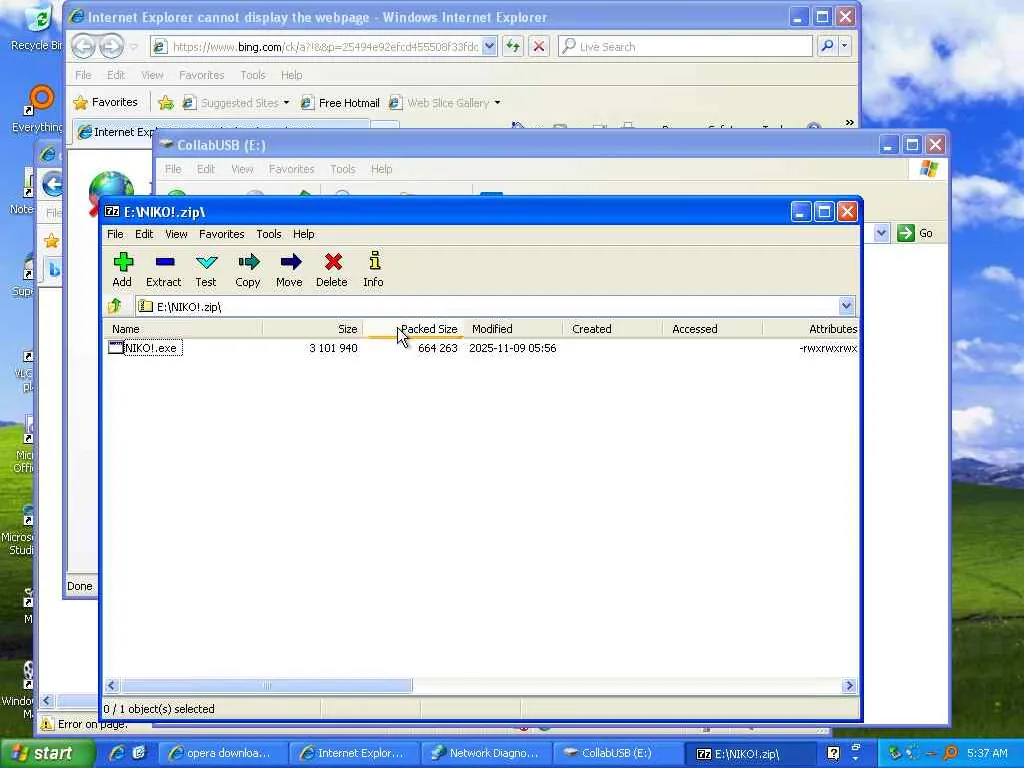Open the File menu in 7-Zip
Viewport: 1024px width, 768px height.
[x=115, y=234]
